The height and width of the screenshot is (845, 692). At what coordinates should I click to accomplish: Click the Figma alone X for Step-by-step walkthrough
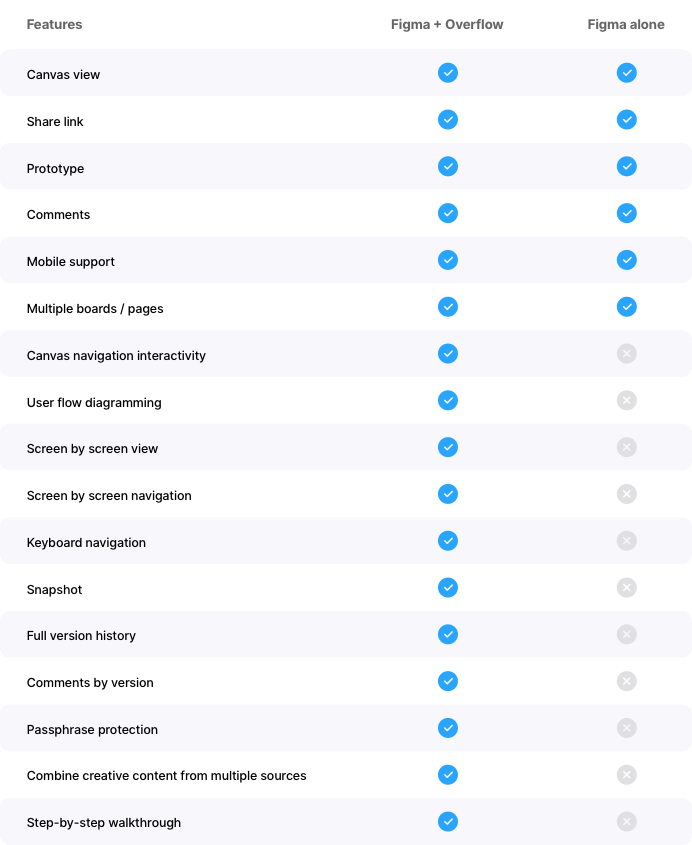point(627,822)
